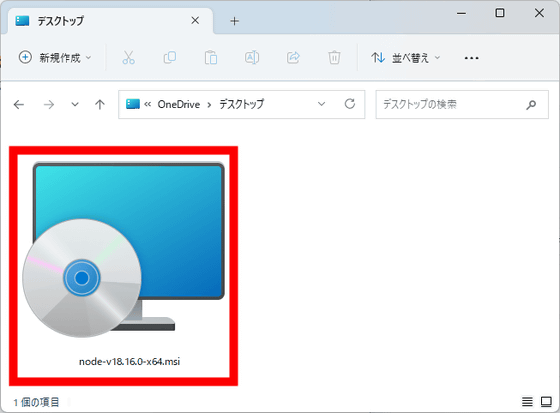
Task: Click the デスクトップの検索 search field
Action: [x=462, y=104]
